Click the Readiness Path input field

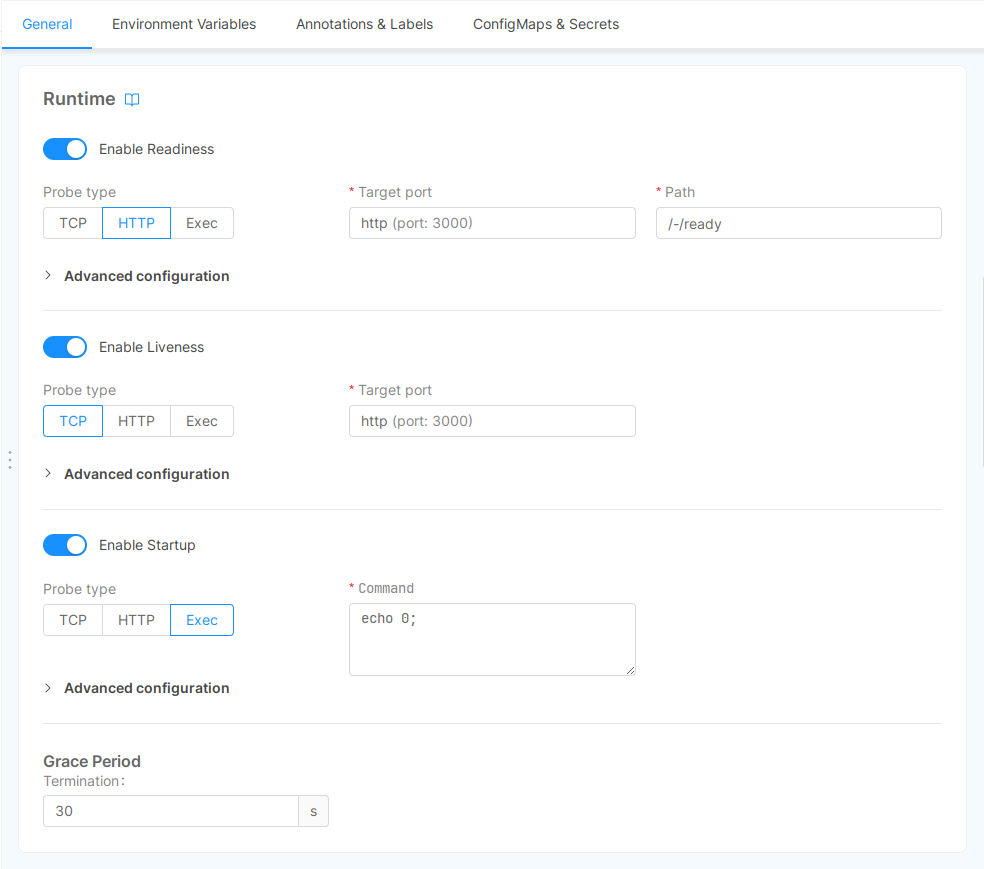tap(798, 223)
